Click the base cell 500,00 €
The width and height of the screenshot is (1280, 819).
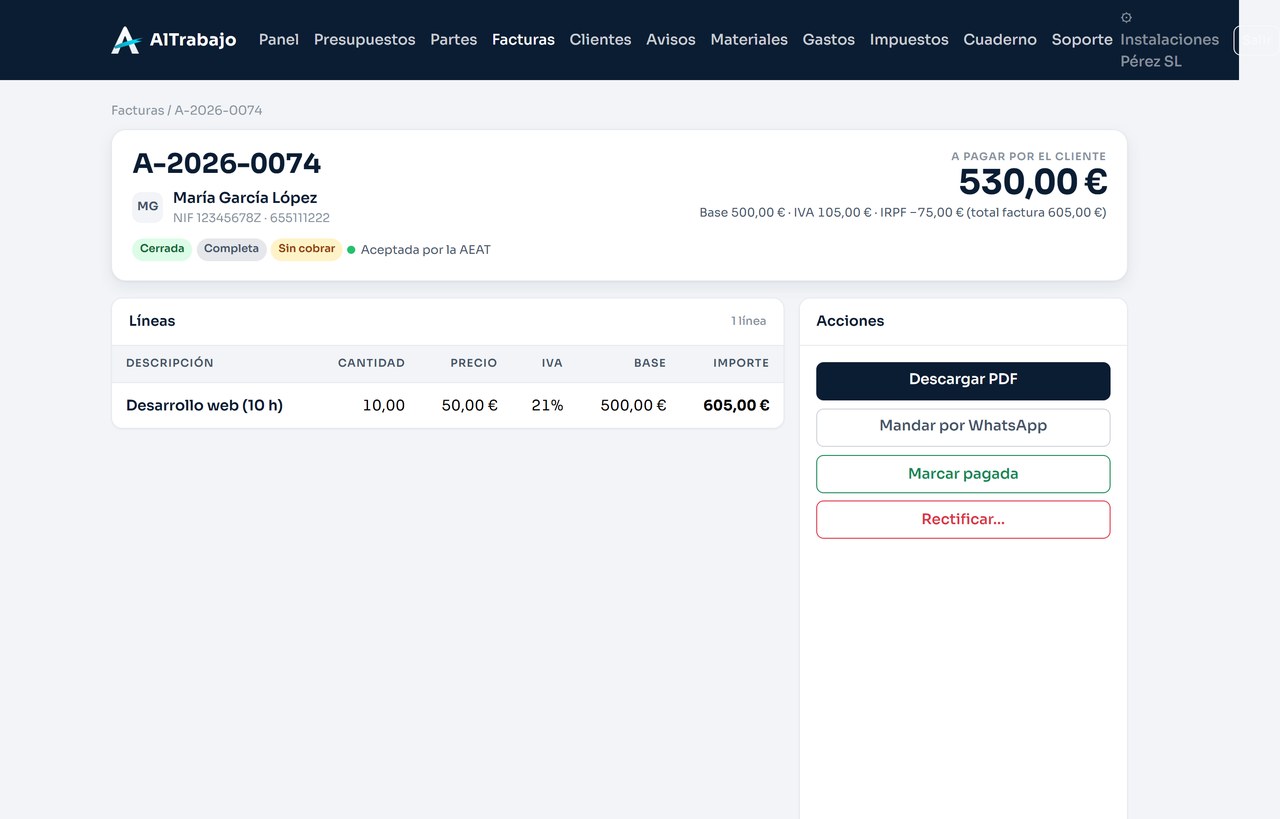coord(633,406)
